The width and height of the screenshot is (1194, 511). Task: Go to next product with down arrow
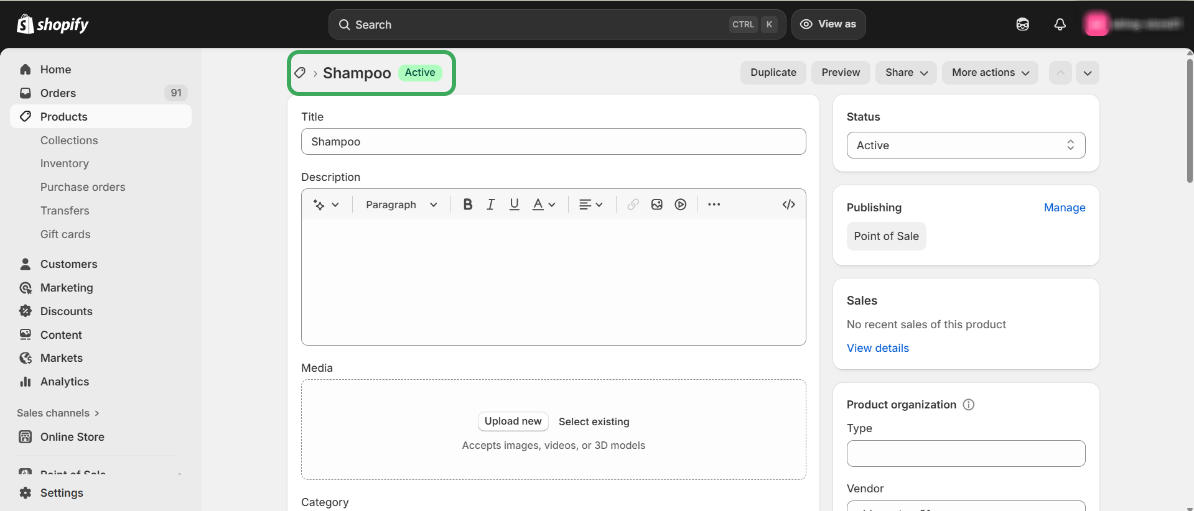point(1088,73)
